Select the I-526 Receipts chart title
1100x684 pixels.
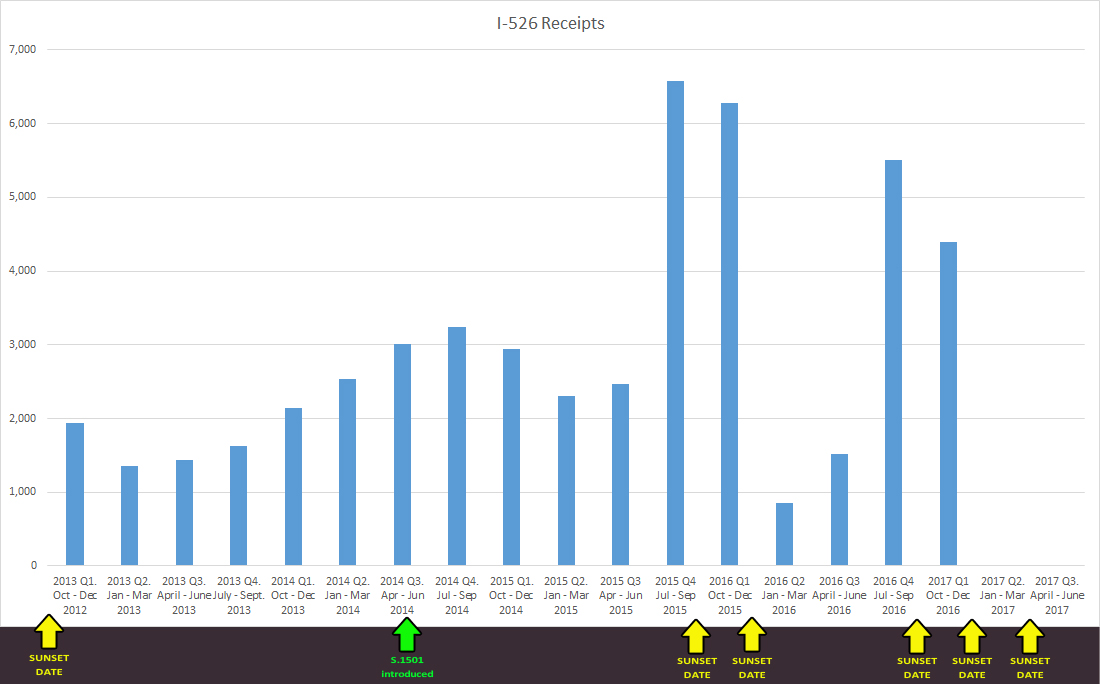pos(550,23)
